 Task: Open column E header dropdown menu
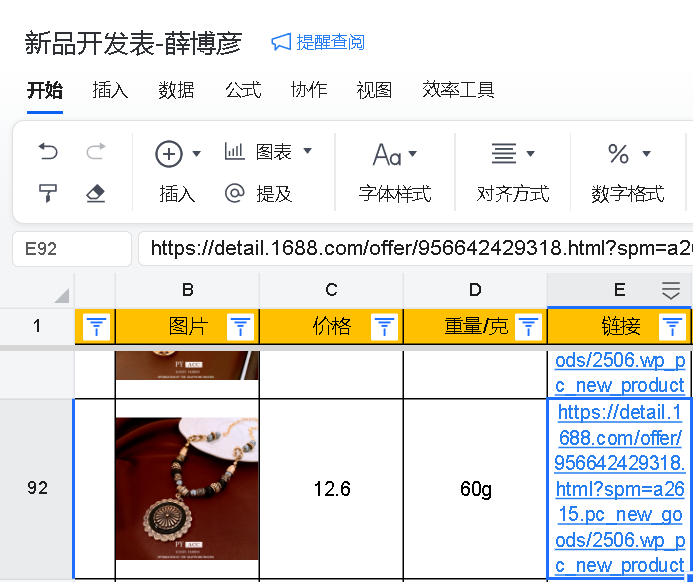[671, 290]
